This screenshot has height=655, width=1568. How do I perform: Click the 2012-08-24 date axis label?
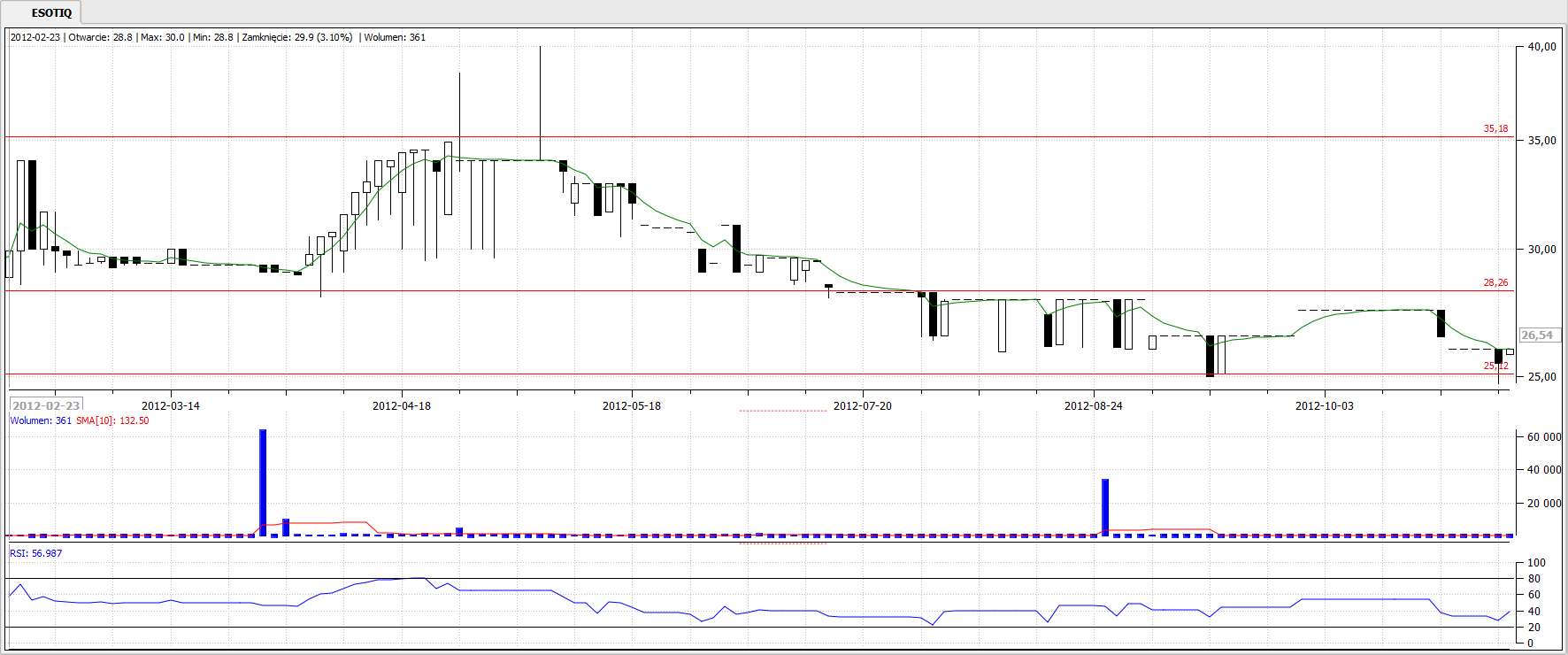(1093, 406)
